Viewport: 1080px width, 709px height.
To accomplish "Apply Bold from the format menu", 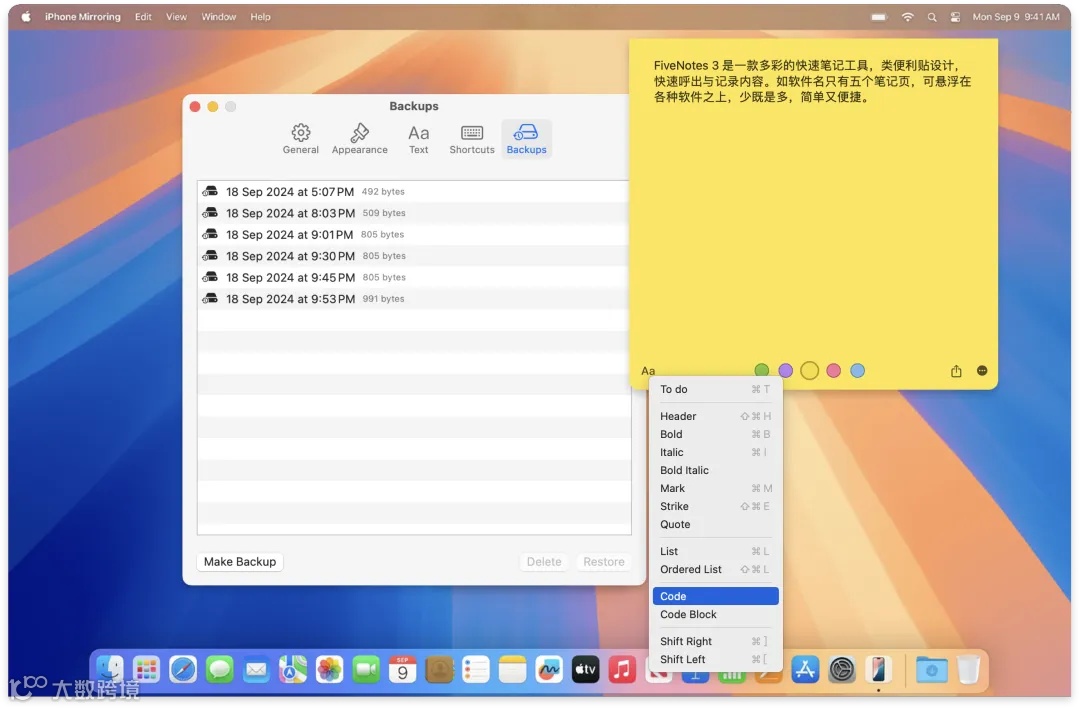I will tap(715, 434).
